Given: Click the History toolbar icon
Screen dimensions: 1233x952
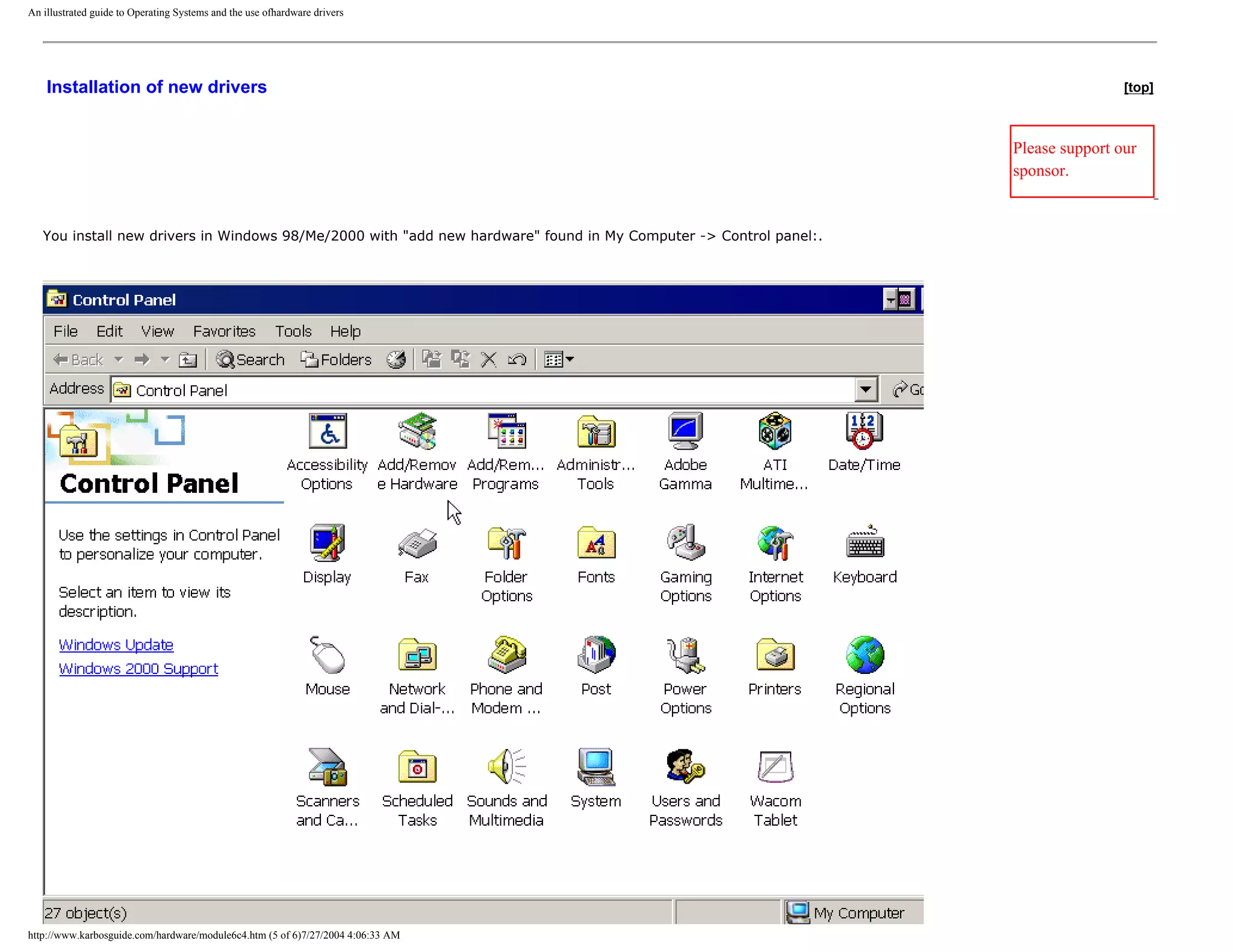Looking at the screenshot, I should 396,360.
